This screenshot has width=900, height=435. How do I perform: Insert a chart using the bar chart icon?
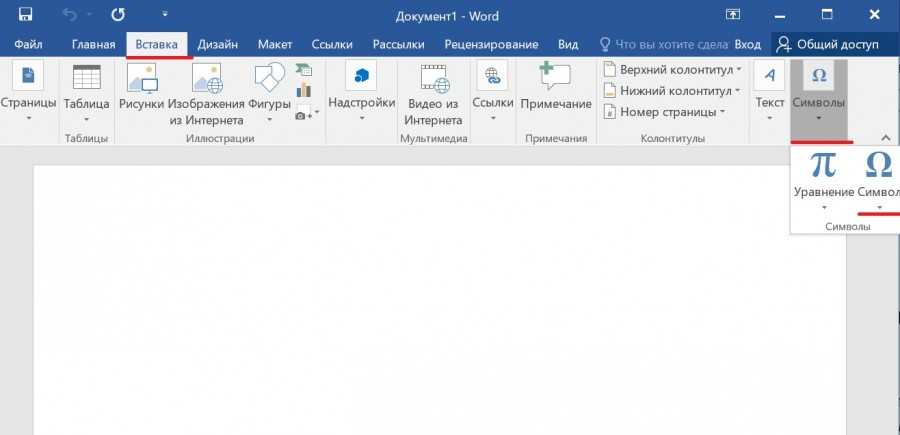click(x=304, y=92)
